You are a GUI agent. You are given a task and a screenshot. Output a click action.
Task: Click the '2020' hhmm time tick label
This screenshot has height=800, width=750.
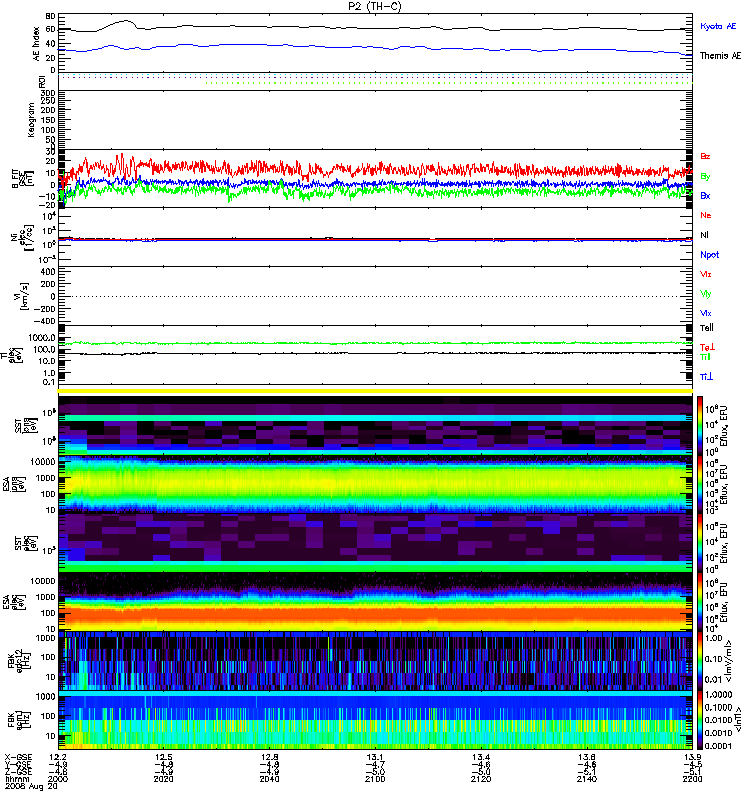(x=163, y=779)
